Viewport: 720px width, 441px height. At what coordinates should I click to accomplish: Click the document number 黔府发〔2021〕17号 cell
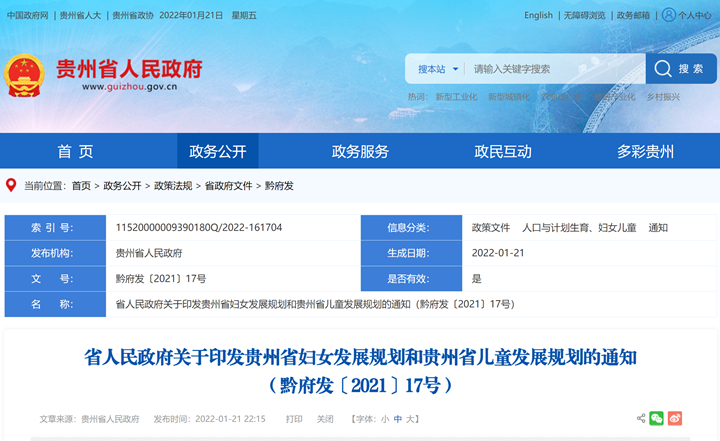[x=161, y=278]
